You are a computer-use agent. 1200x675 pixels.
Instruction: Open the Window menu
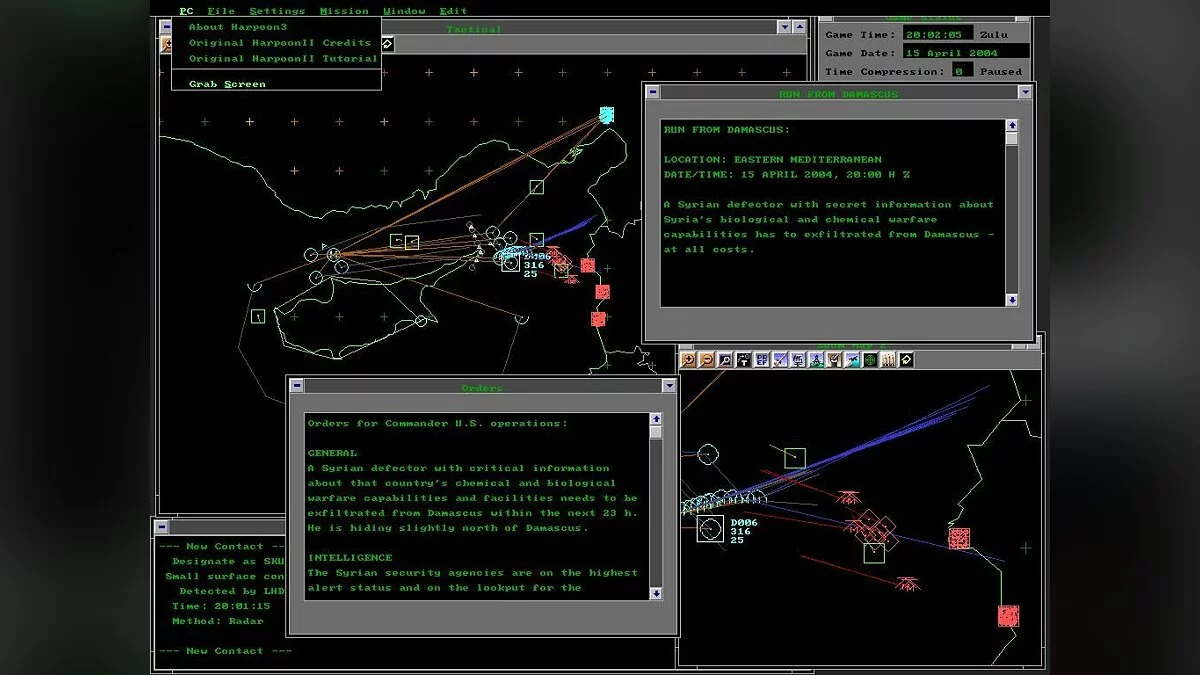click(404, 11)
